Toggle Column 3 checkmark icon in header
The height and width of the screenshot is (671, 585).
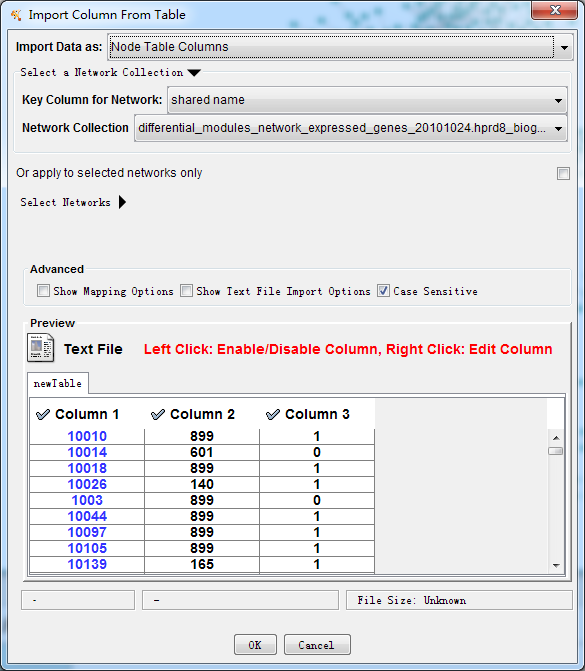click(273, 414)
